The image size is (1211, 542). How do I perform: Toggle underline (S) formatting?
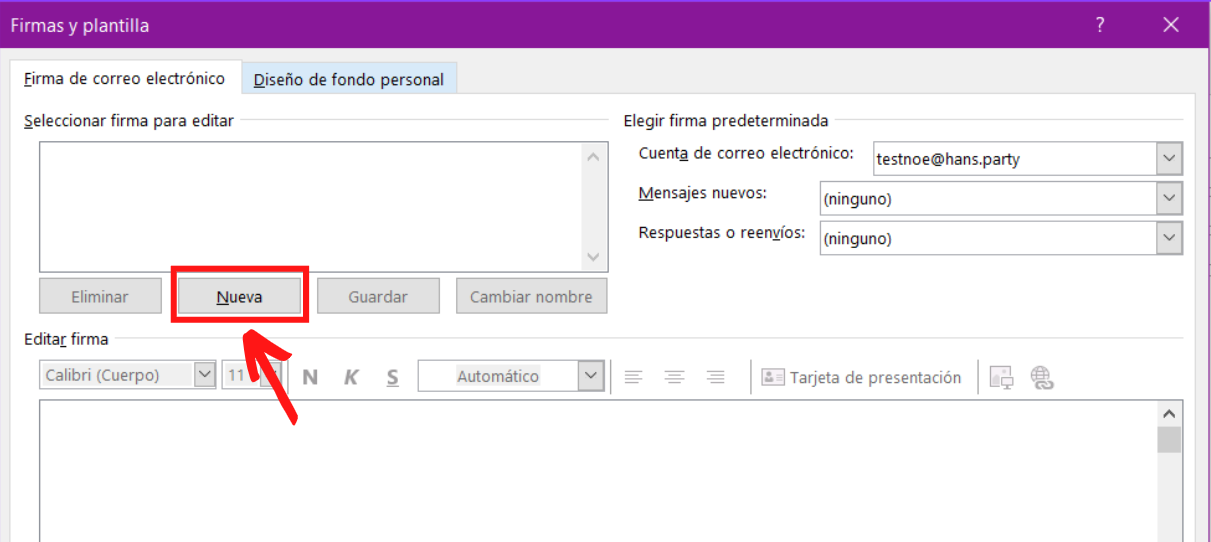pos(392,377)
